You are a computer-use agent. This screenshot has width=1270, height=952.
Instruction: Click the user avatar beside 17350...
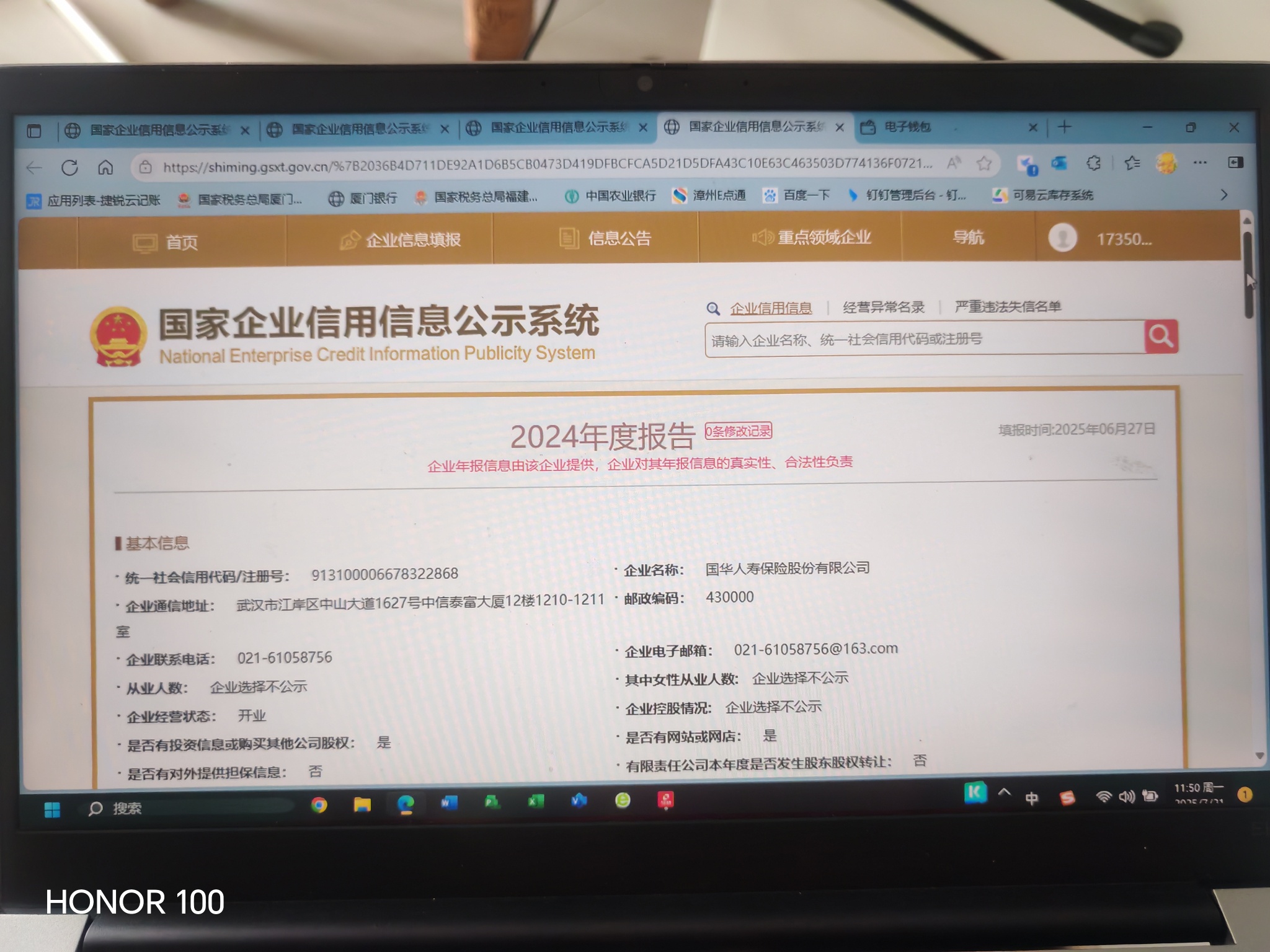(x=1063, y=238)
